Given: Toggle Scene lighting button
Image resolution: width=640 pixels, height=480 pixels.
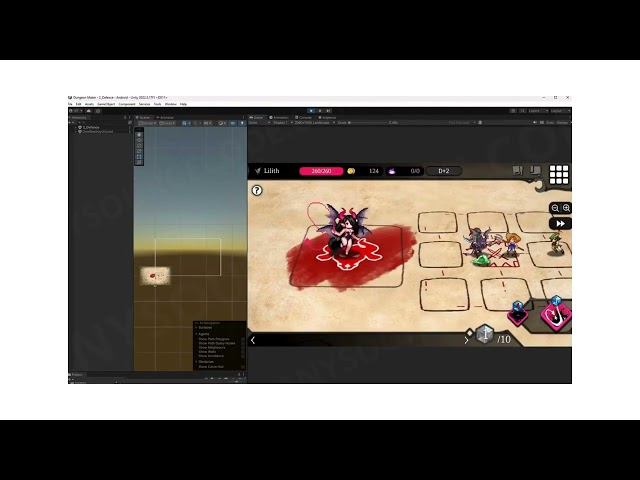Looking at the screenshot, I should [x=242, y=123].
